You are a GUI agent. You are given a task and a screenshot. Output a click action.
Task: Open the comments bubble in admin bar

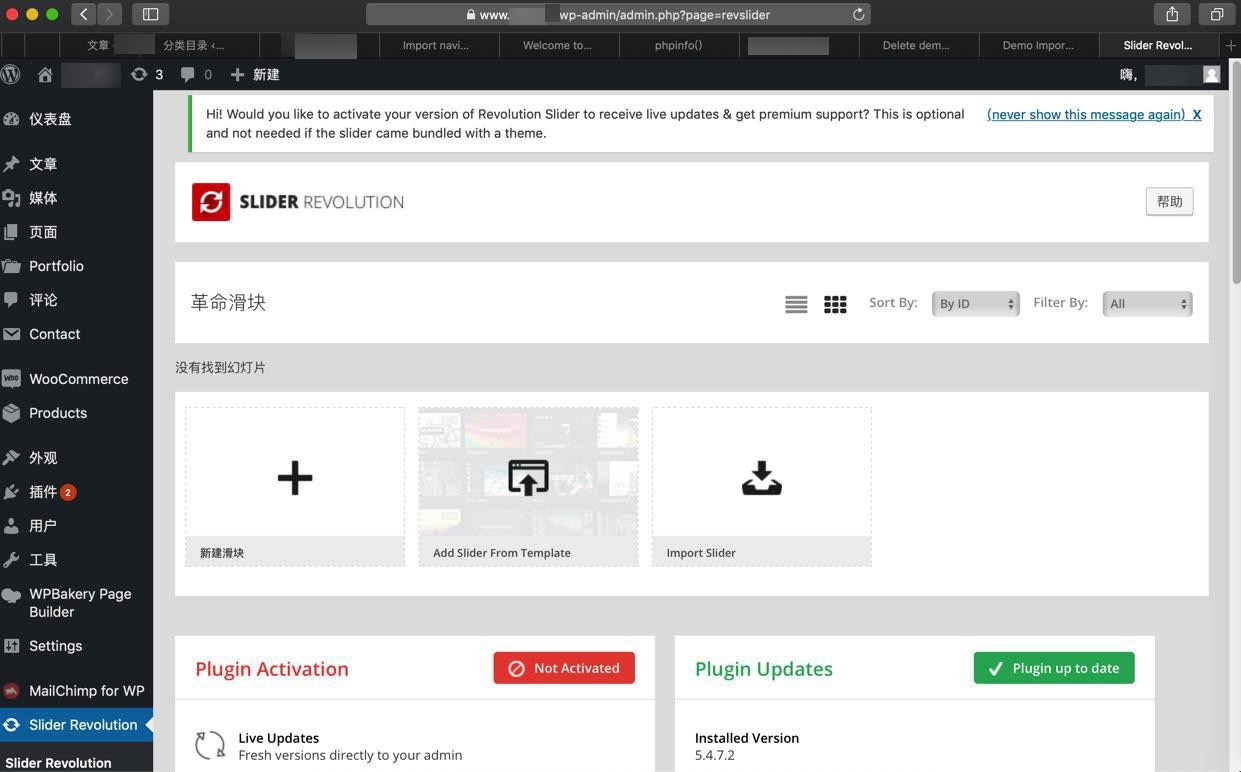(196, 74)
